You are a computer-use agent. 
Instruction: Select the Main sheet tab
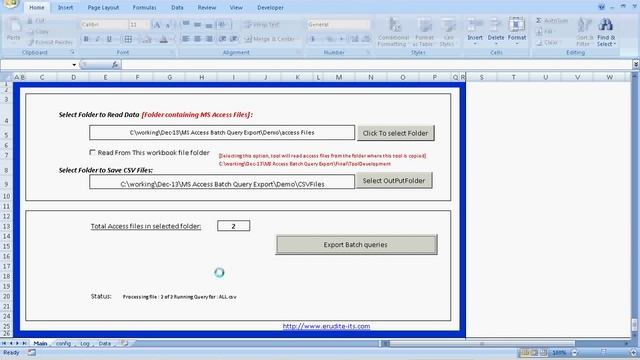point(40,343)
